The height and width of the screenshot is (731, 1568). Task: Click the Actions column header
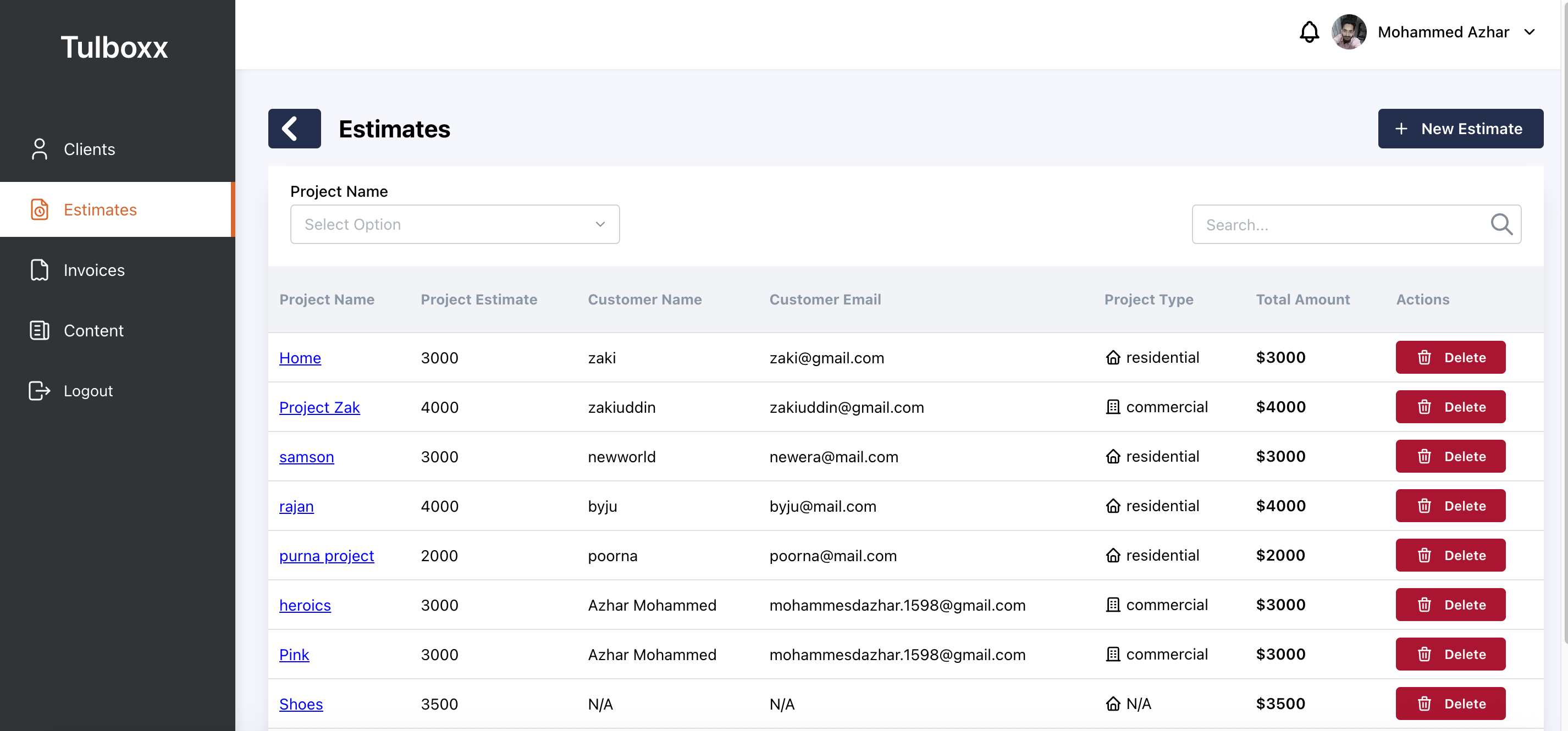pyautogui.click(x=1422, y=300)
